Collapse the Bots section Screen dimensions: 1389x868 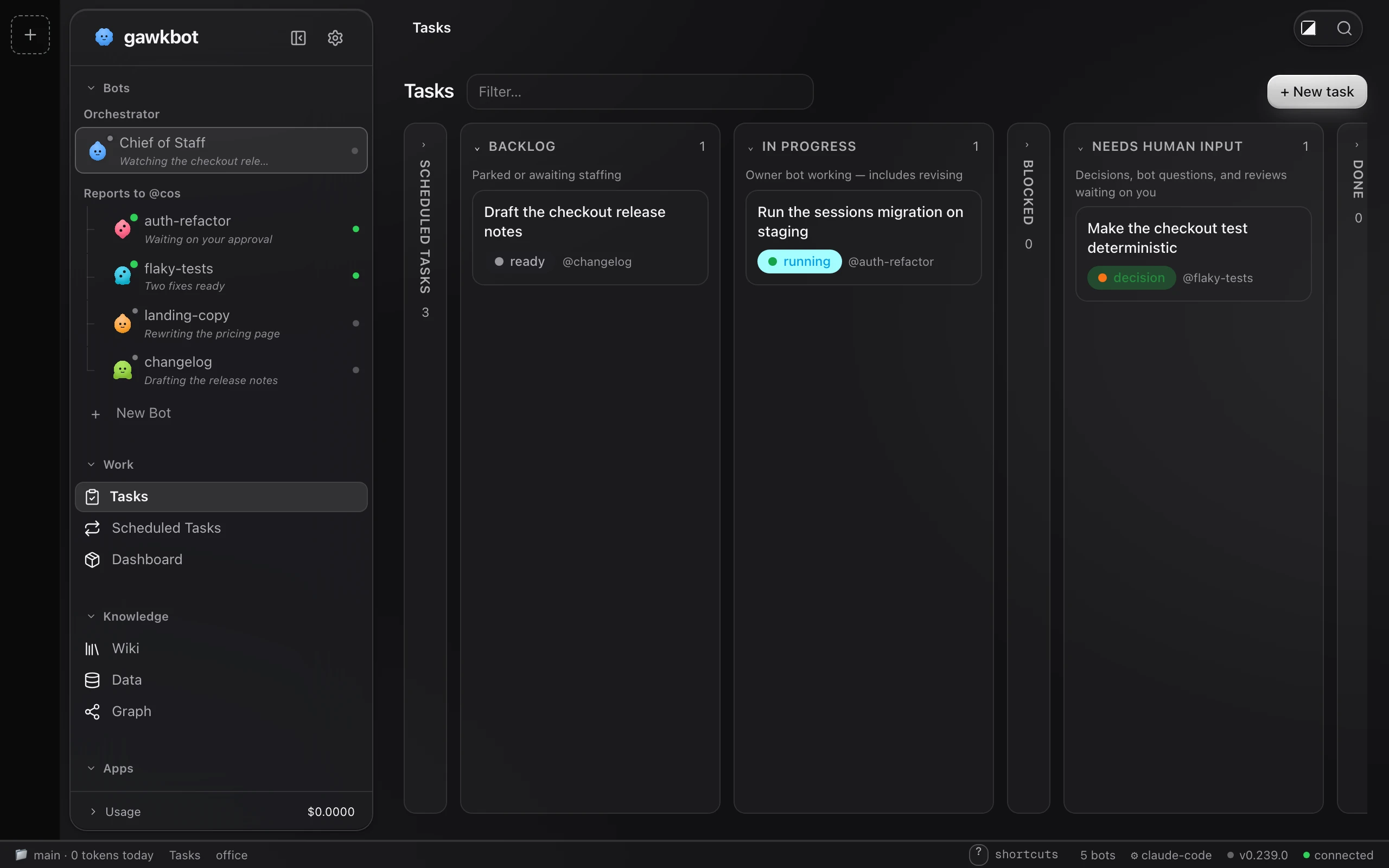tap(91, 88)
